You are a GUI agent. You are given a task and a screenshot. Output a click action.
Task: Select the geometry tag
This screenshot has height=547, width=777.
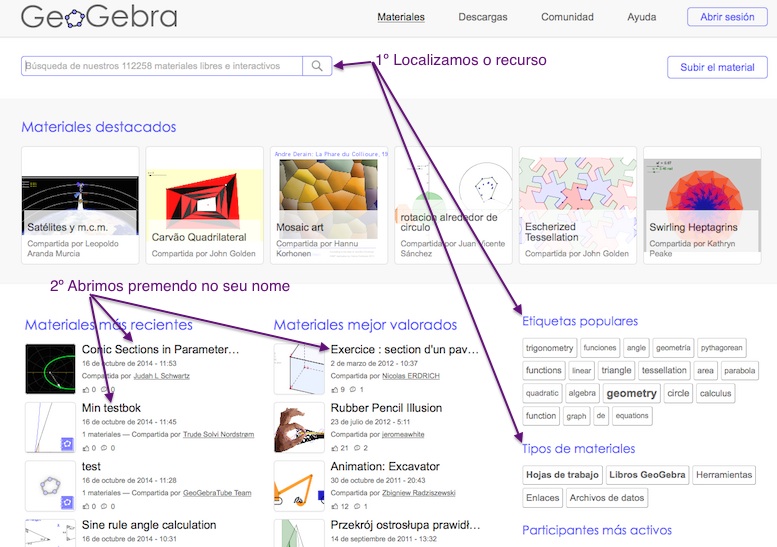(631, 393)
